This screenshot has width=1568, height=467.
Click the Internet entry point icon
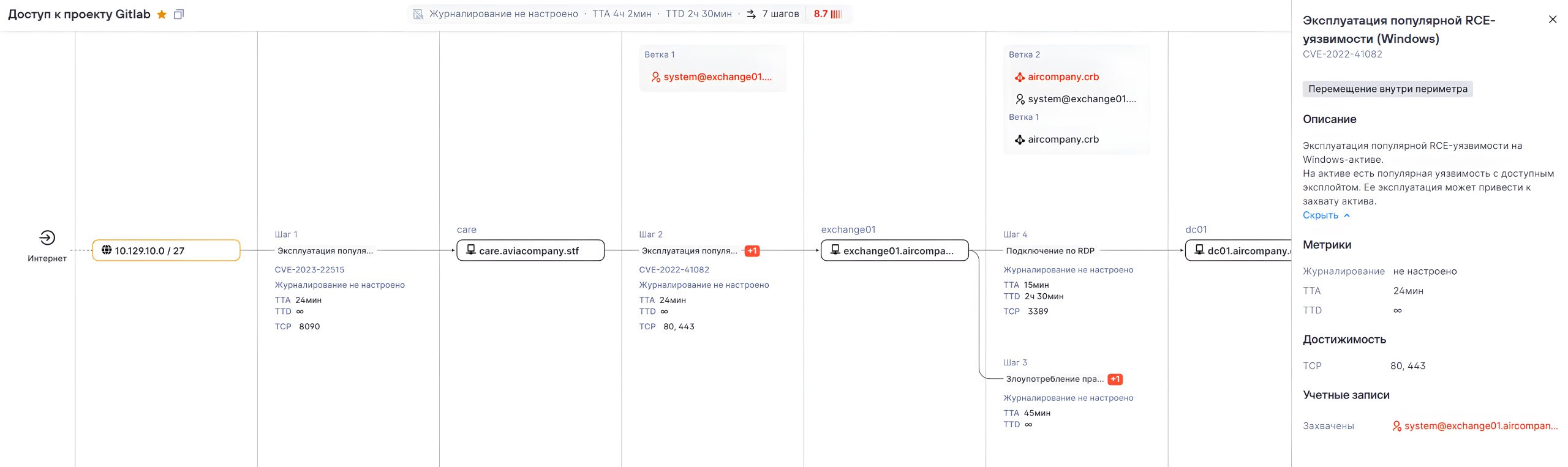point(47,237)
